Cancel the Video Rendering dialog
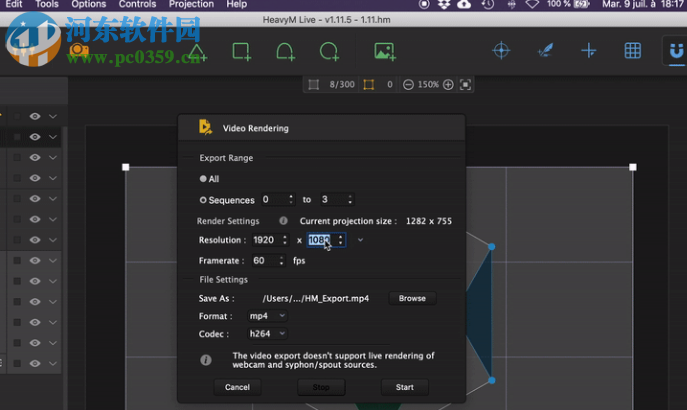This screenshot has height=410, width=687. [237, 387]
